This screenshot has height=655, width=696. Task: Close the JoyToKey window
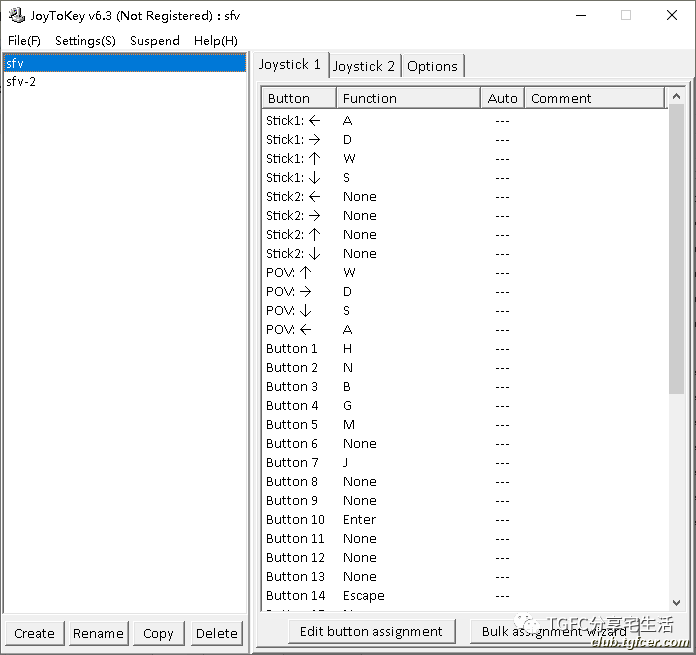(x=672, y=16)
